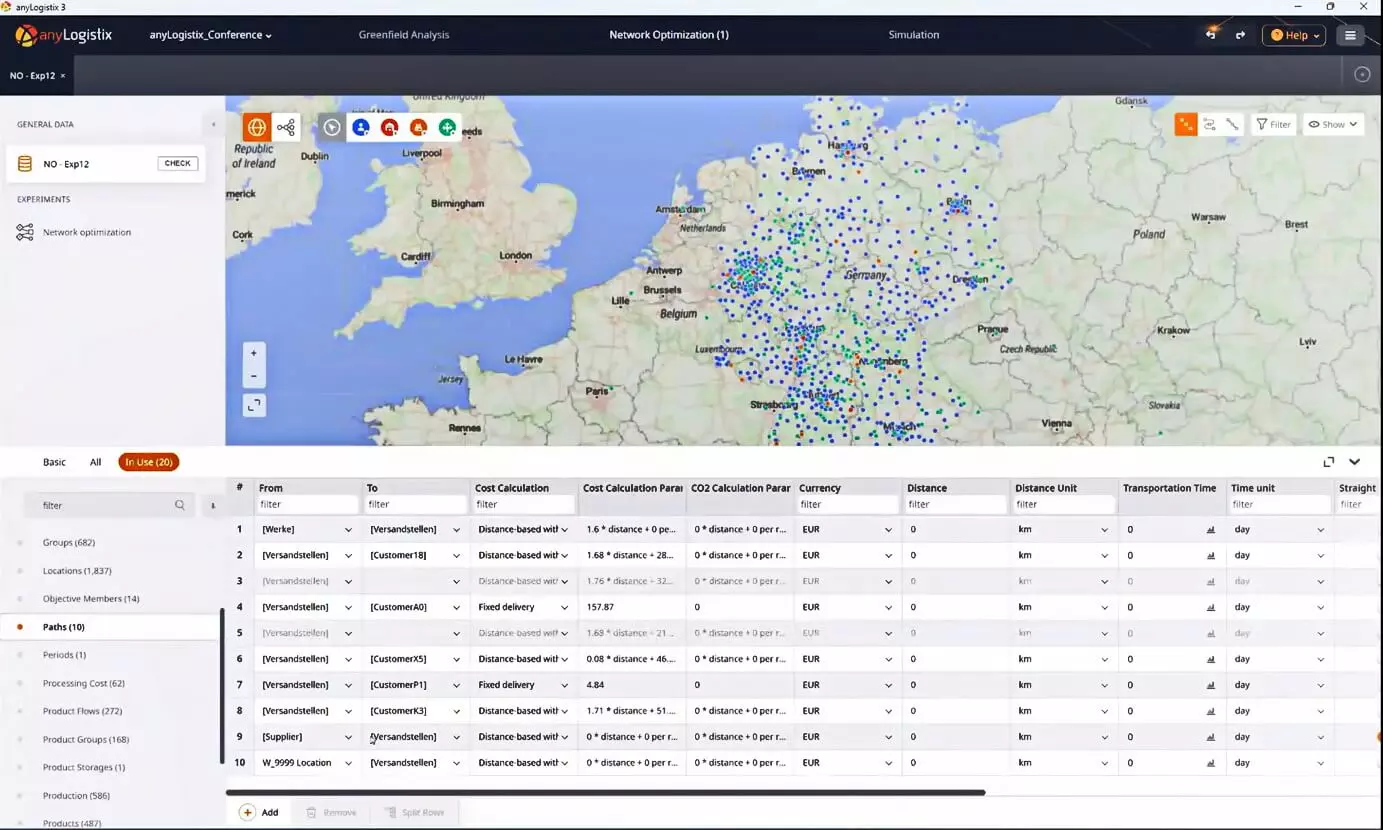Open the To dropdown for [Customer18]

click(x=457, y=555)
